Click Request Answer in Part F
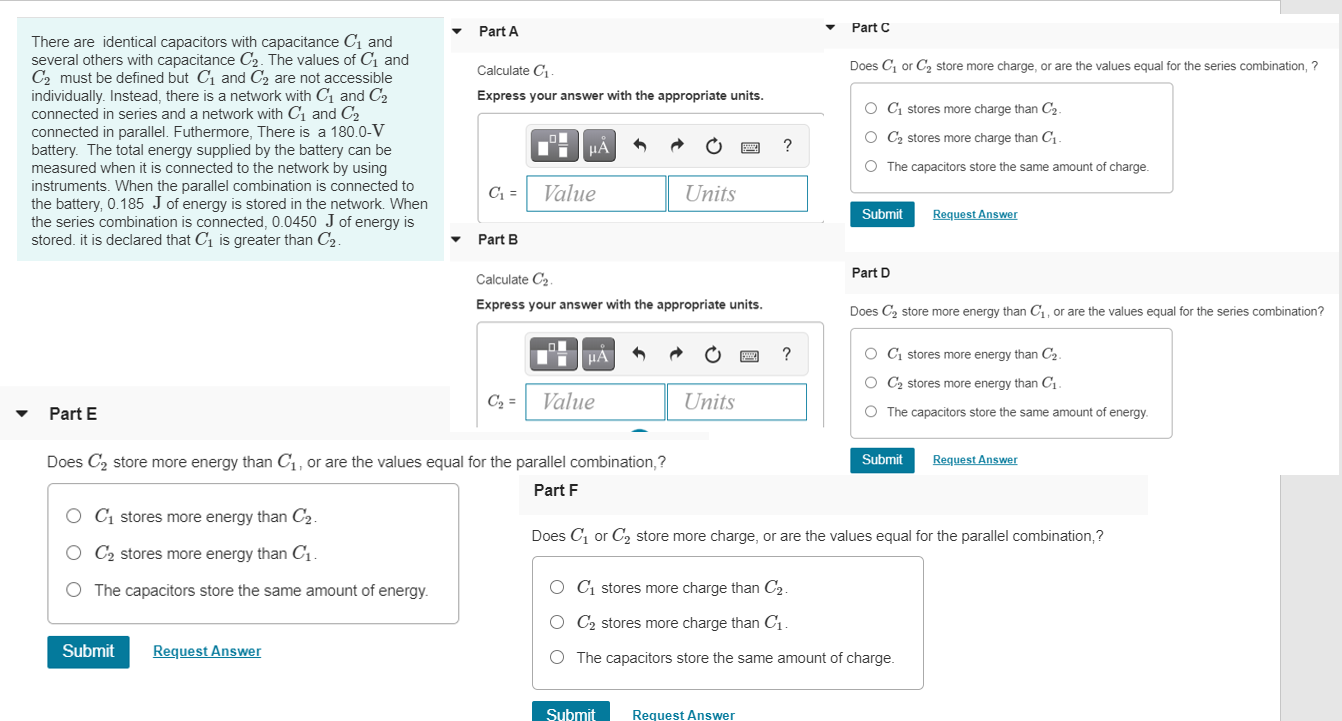 tap(683, 714)
